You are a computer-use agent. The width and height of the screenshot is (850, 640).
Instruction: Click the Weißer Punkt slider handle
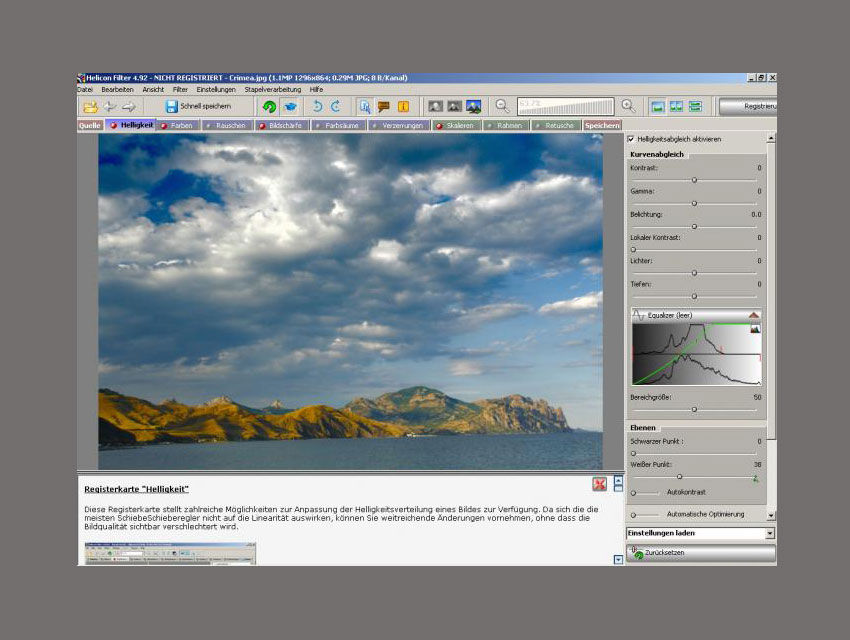[x=679, y=477]
